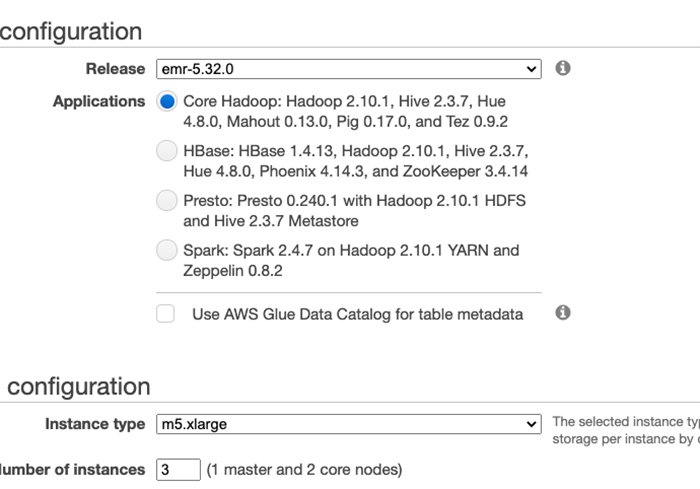
Task: Choose the HBase applications radio button
Action: [x=167, y=152]
